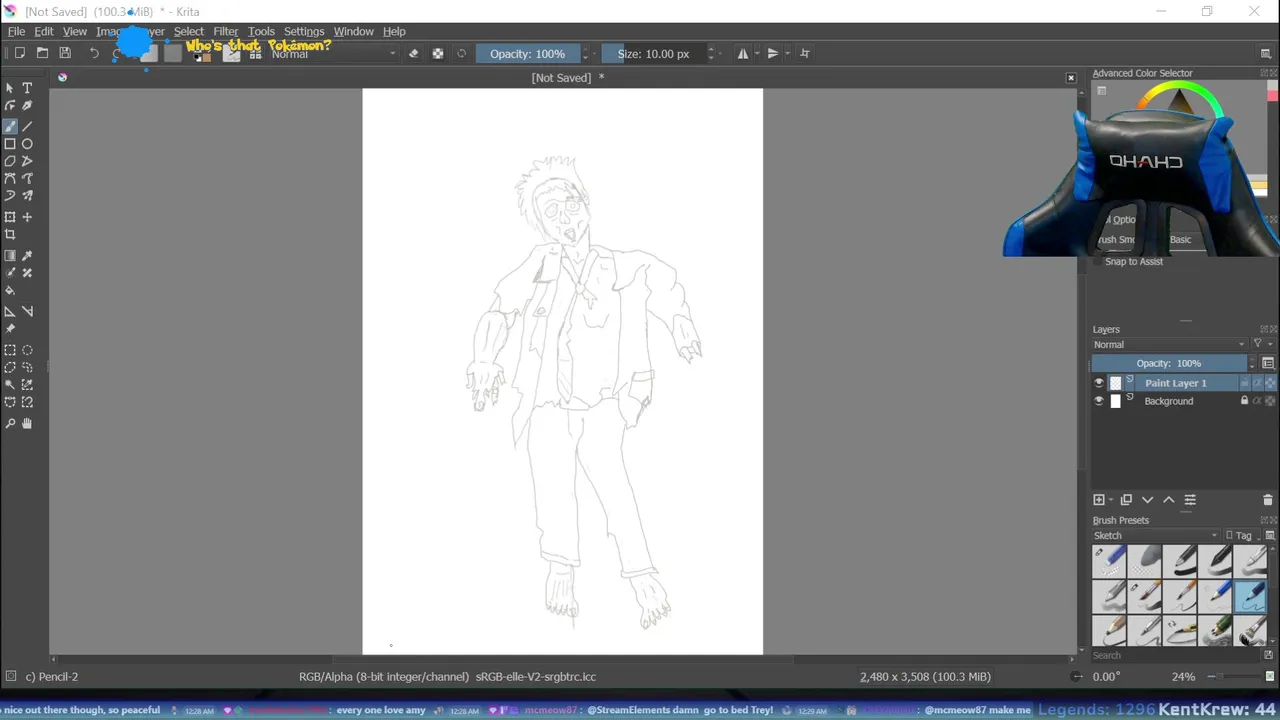Toggle eraser mode
This screenshot has height=720, width=1280.
pyautogui.click(x=414, y=53)
